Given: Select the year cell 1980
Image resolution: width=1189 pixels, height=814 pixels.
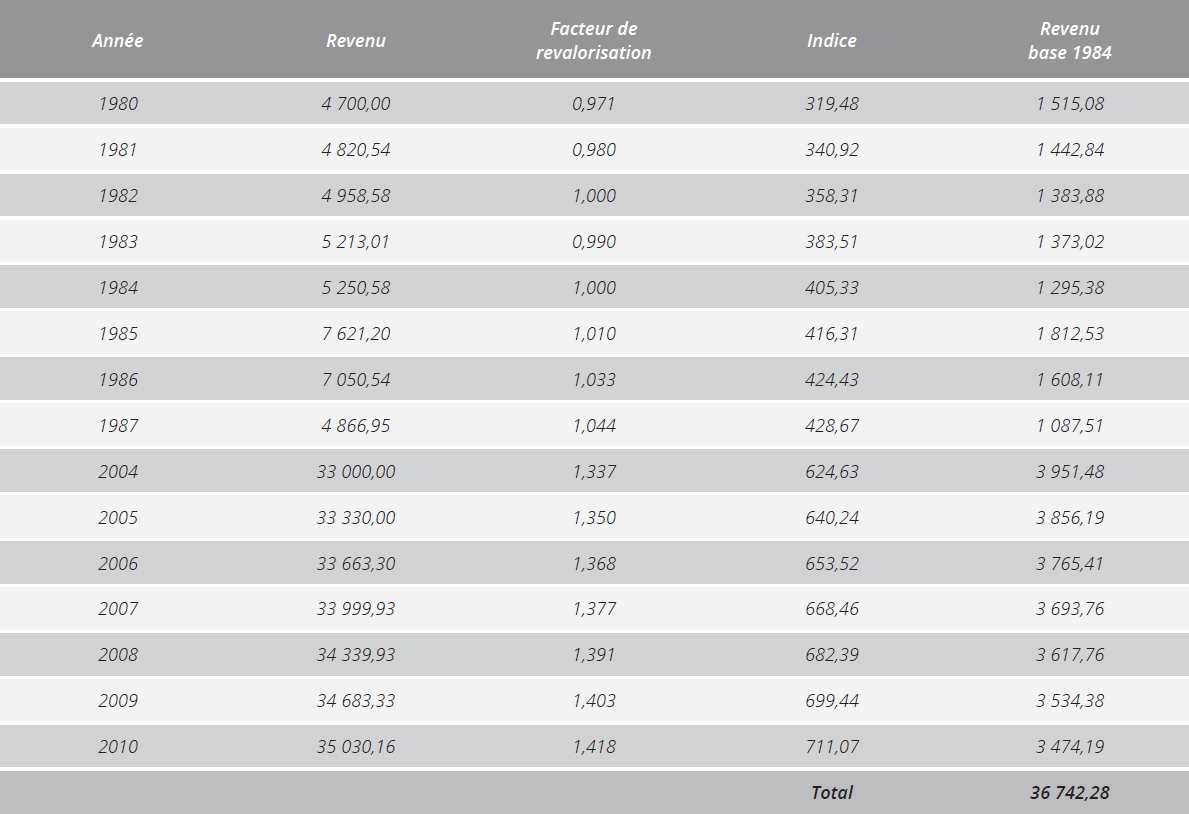Looking at the screenshot, I should click(x=118, y=103).
